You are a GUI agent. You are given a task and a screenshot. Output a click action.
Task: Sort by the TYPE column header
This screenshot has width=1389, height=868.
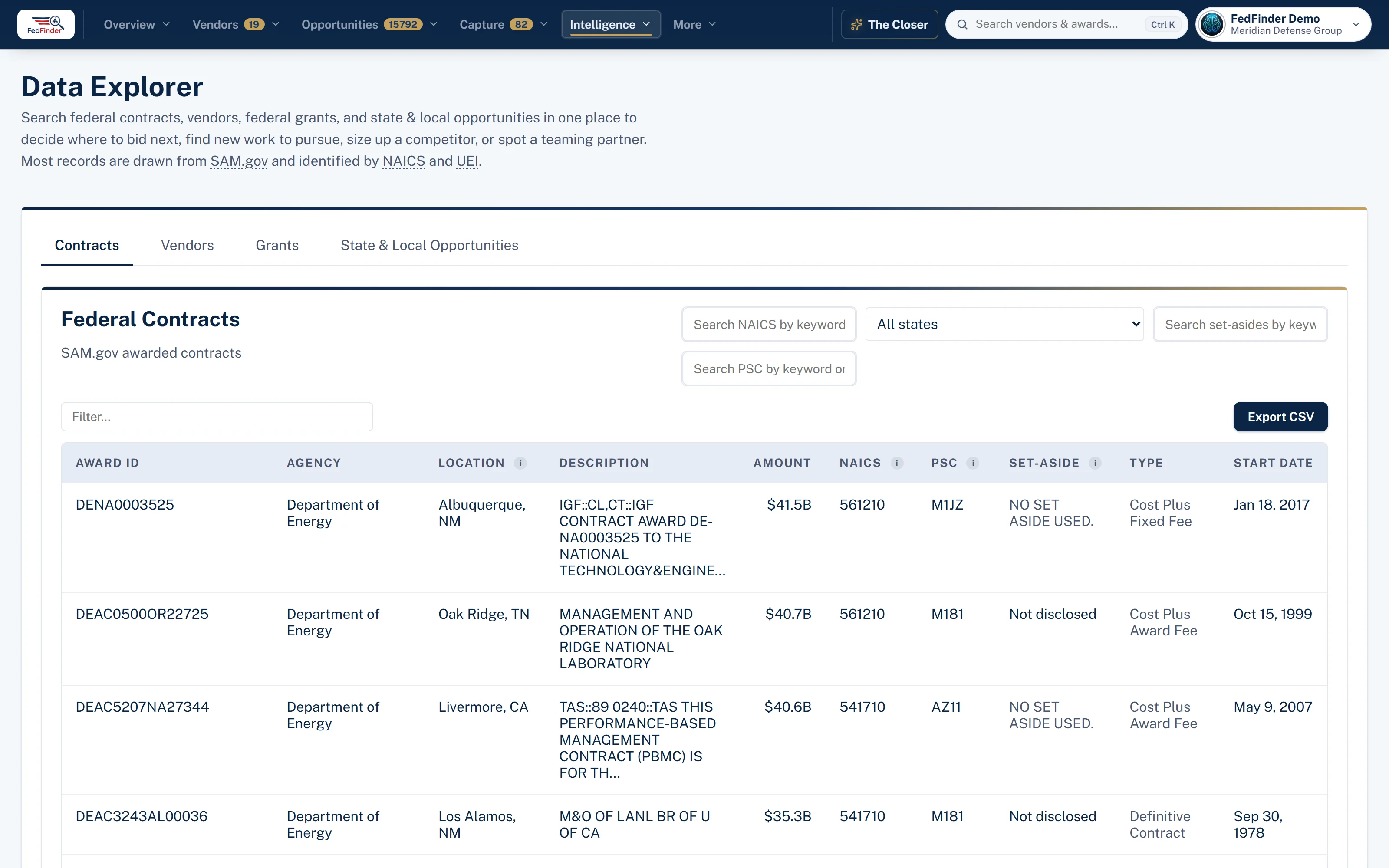[1146, 463]
